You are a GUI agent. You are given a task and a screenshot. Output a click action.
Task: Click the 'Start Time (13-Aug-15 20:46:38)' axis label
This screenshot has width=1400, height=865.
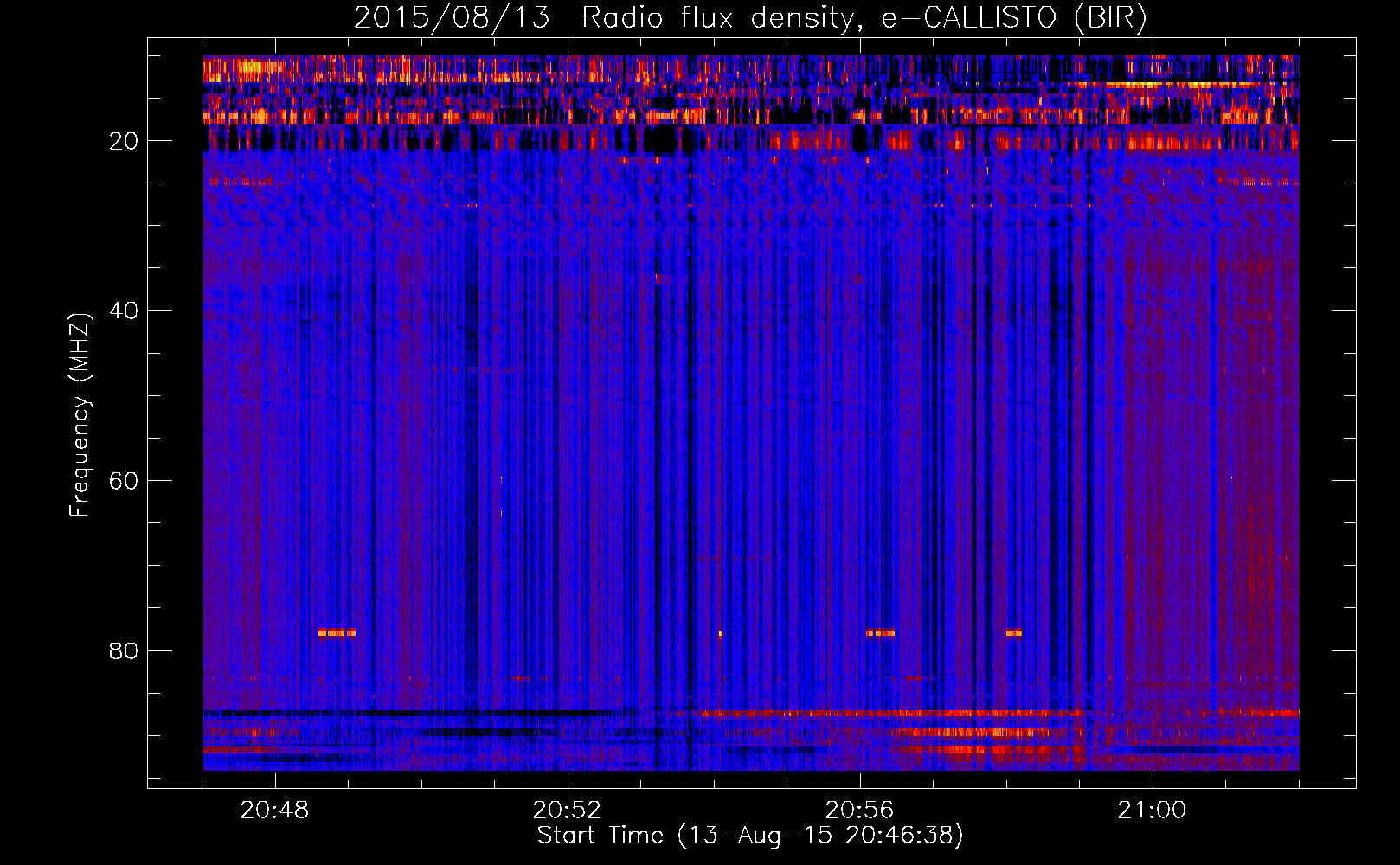[x=750, y=836]
